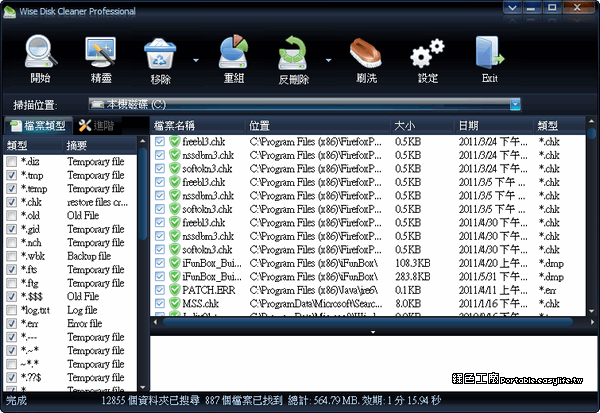
Task: Uncheck the *.temp file type
Action: tap(11, 189)
